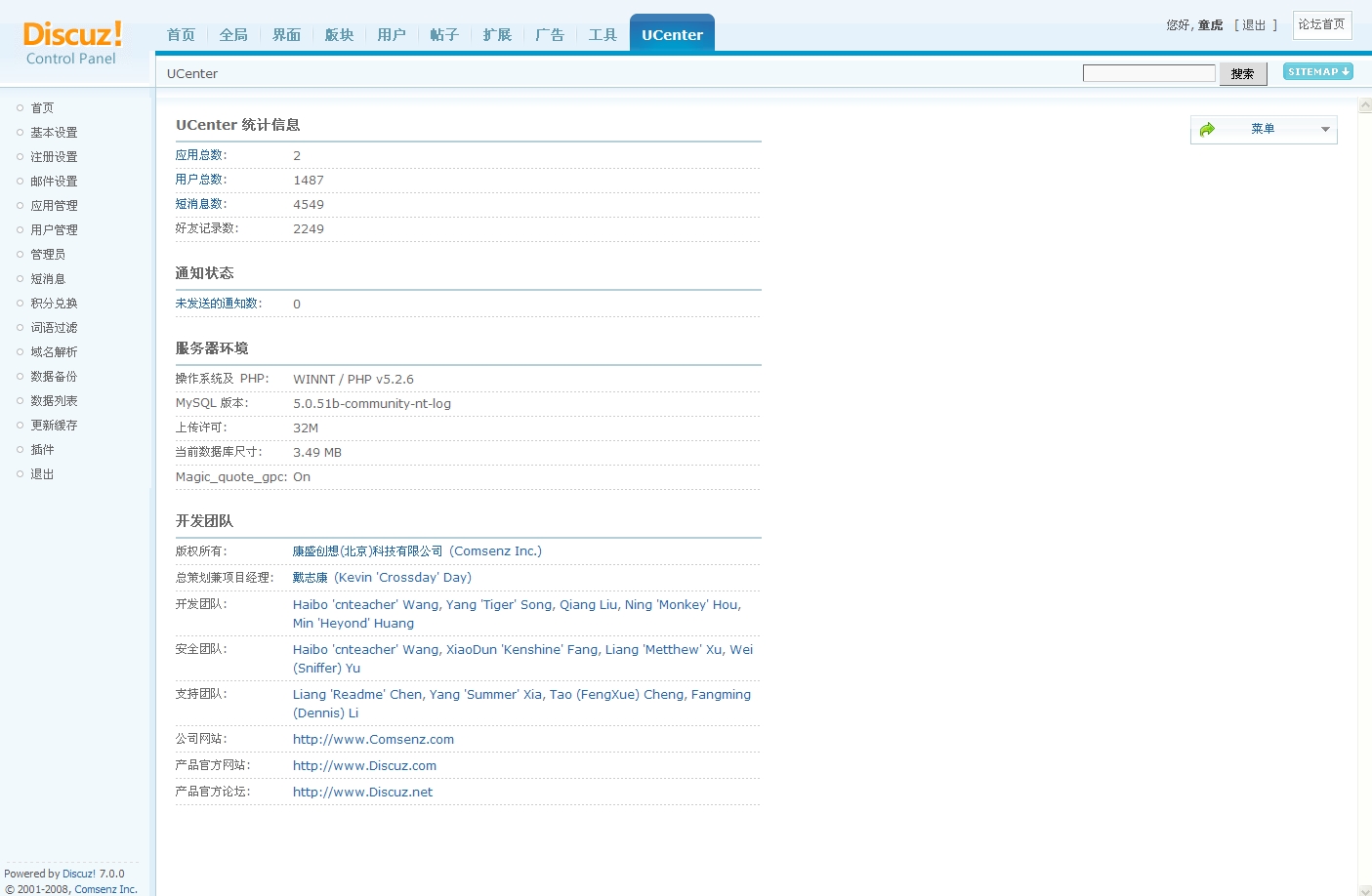This screenshot has width=1372, height=896.
Task: Switch to the 用户 tab
Action: coord(392,34)
